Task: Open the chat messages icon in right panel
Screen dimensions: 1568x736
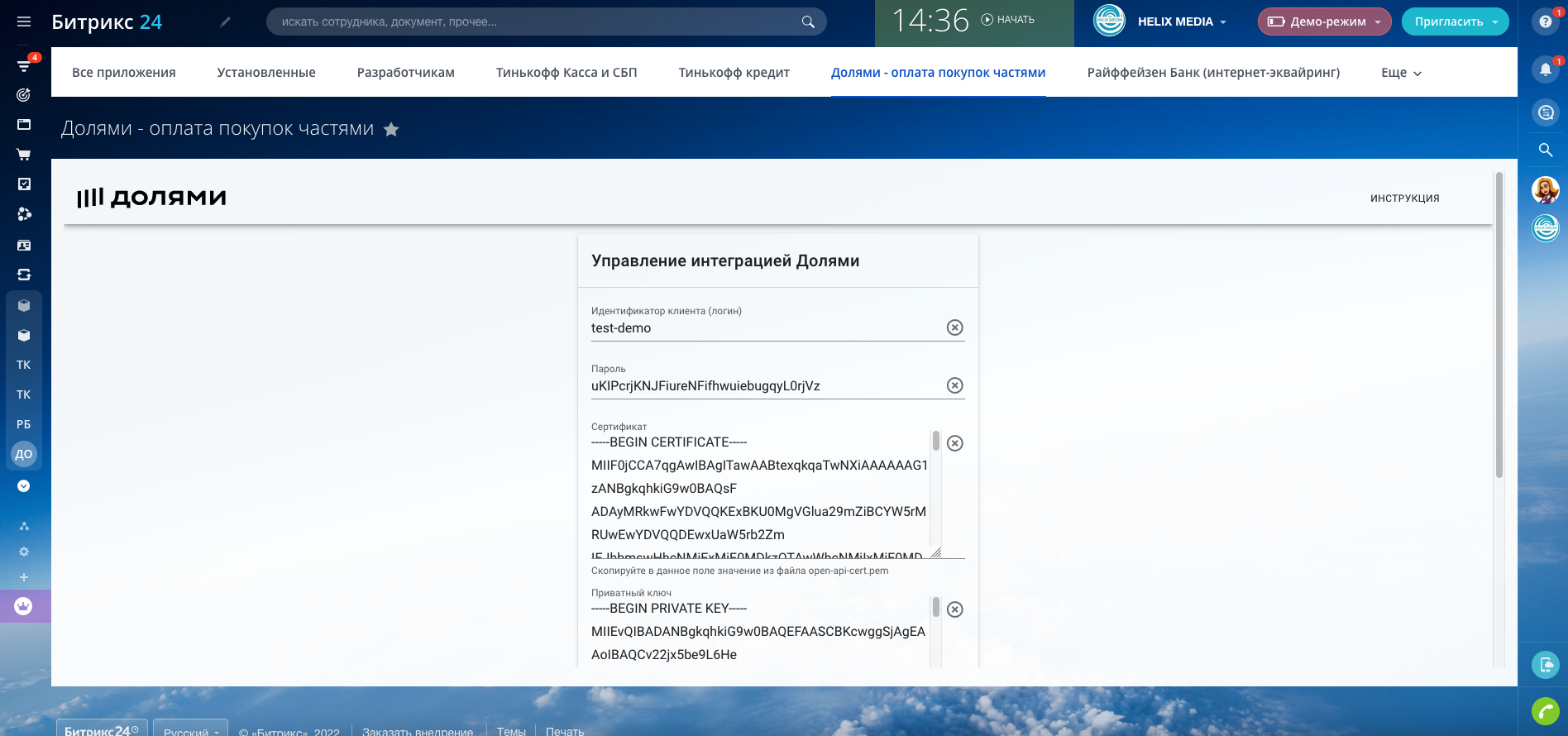Action: tap(1546, 112)
